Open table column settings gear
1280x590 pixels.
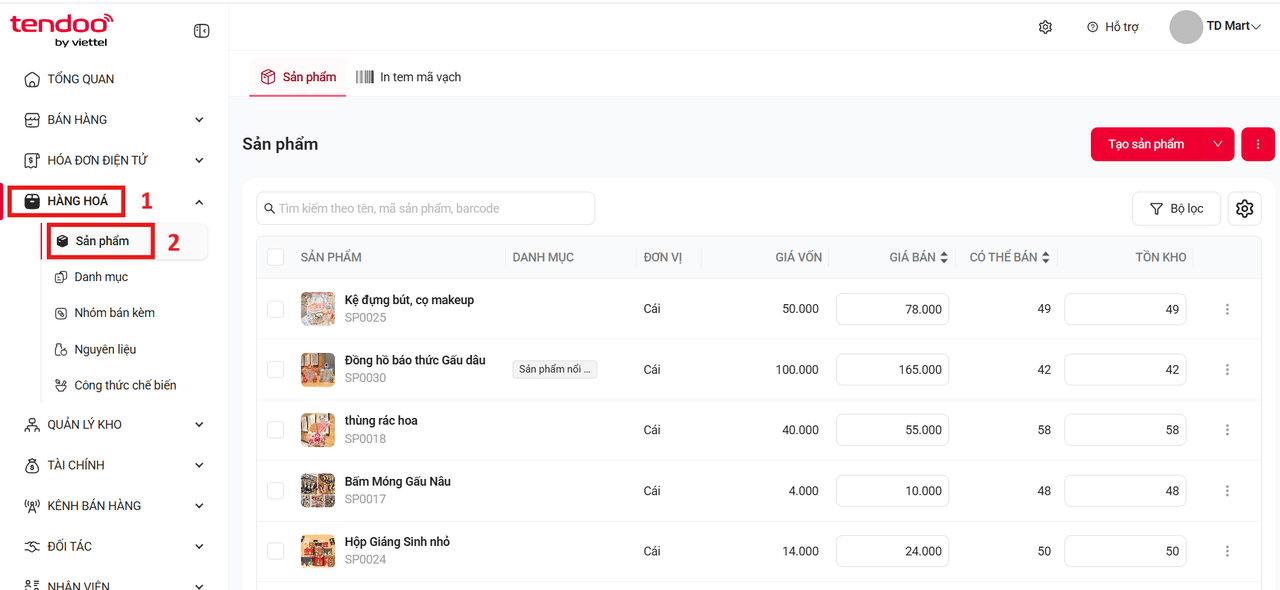tap(1244, 208)
